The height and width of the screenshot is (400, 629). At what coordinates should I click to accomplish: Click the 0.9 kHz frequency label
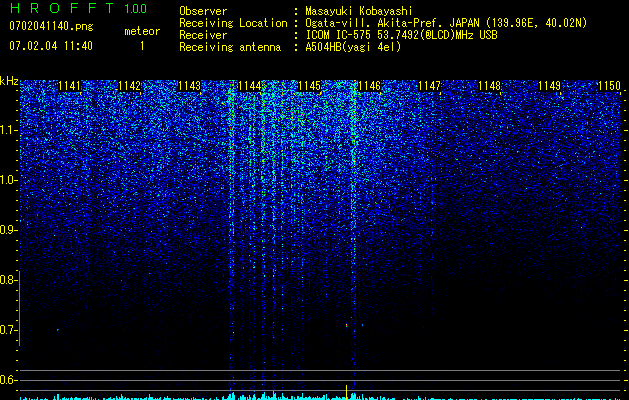coord(8,230)
